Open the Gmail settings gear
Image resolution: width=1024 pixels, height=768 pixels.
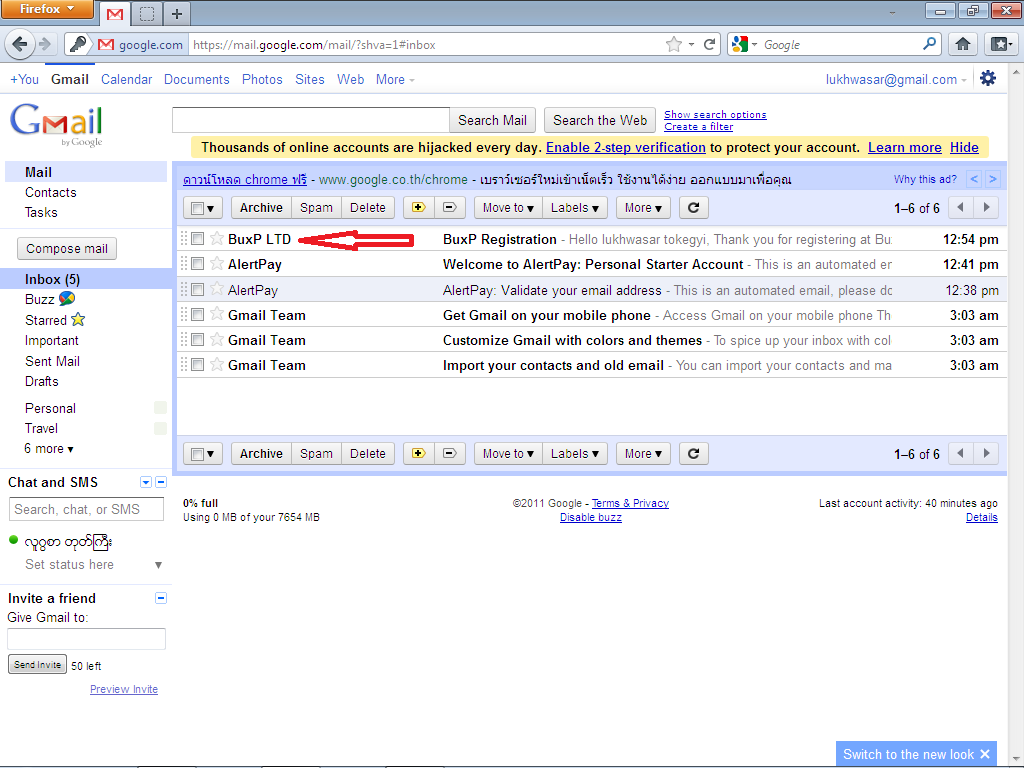pyautogui.click(x=988, y=78)
